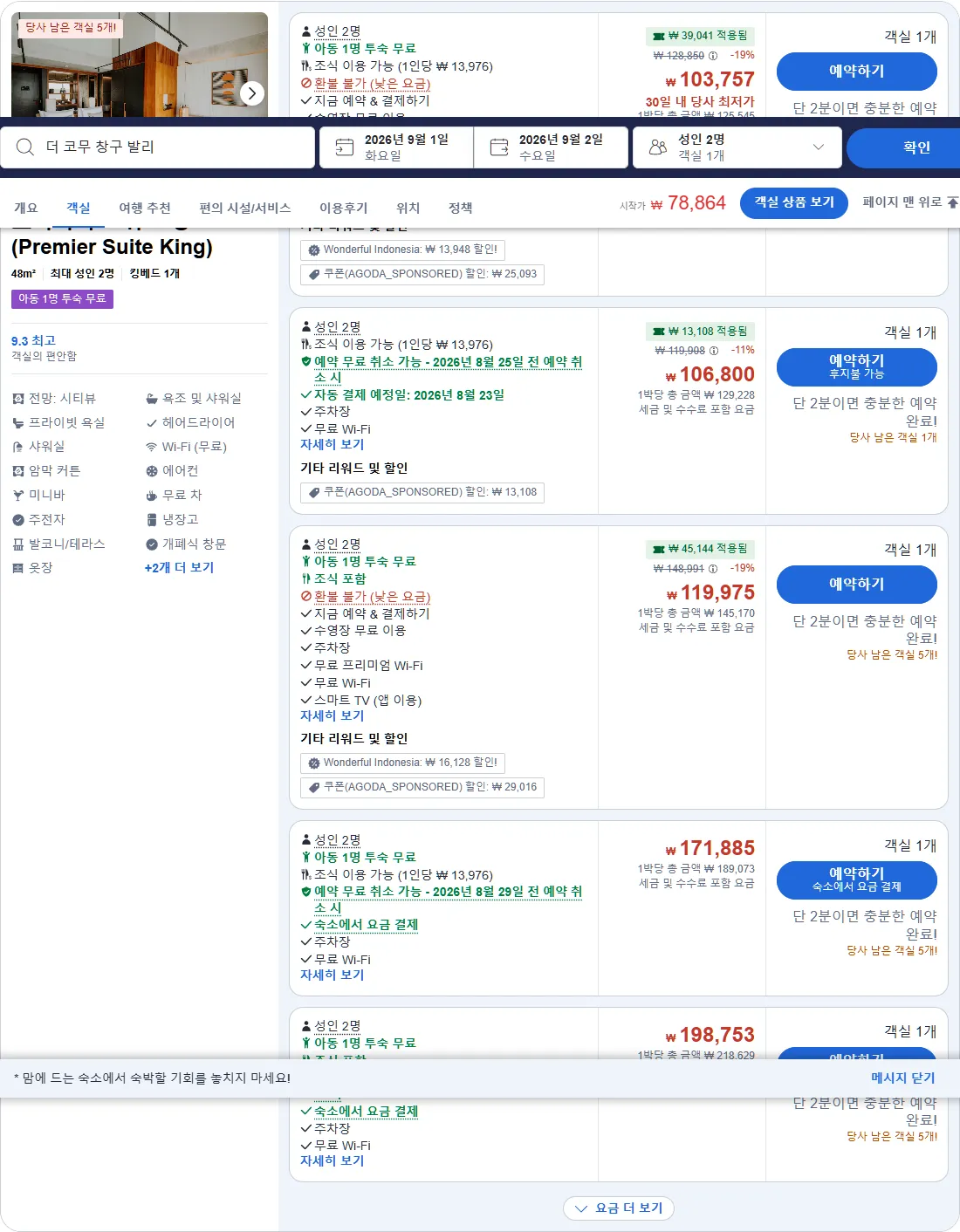
Task: Expand 자세히 보기 in ₩ 198,753 offer
Action: point(332,1161)
